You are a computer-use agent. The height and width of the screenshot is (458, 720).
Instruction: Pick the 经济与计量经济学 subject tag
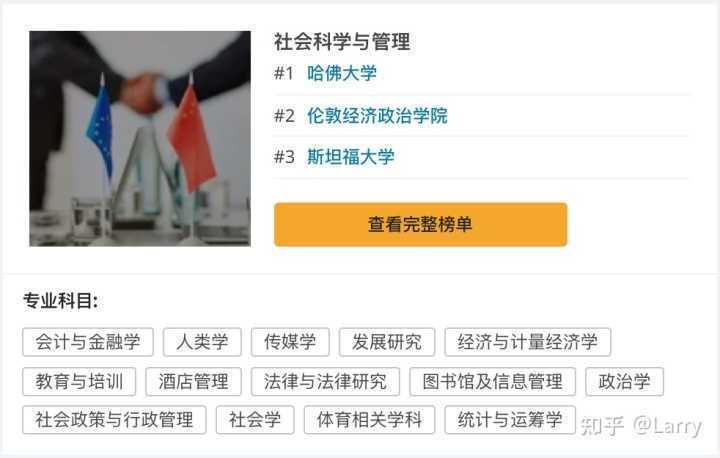tap(528, 342)
